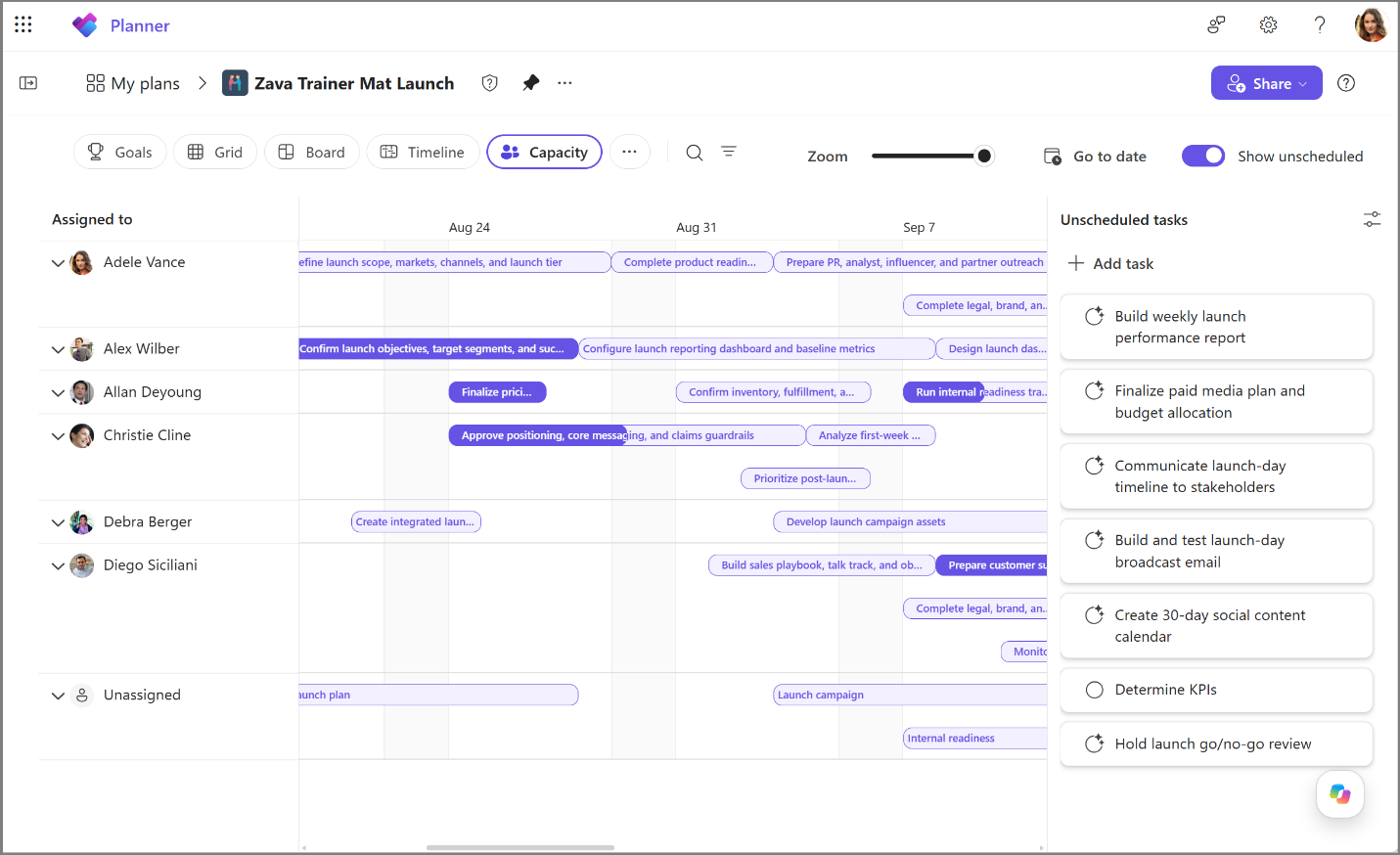Image resolution: width=1400 pixels, height=855 pixels.
Task: Collapse Adele Vance row
Action: (58, 263)
